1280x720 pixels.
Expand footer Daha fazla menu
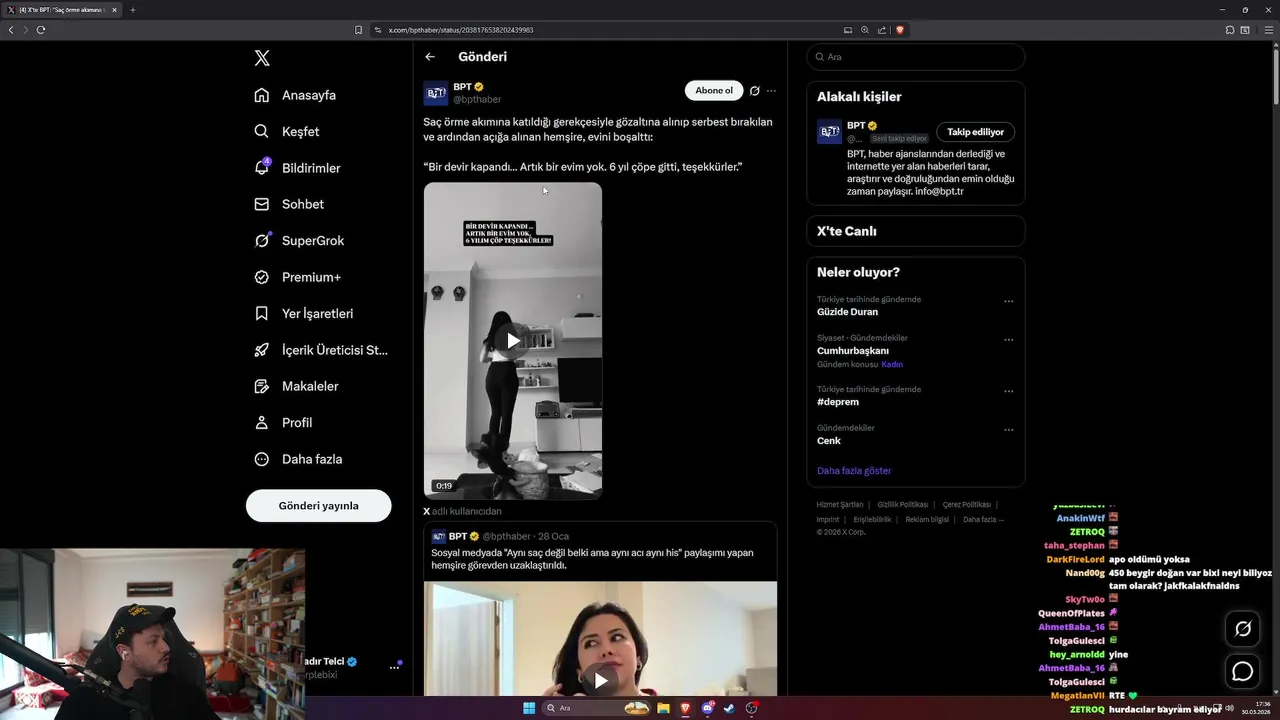coord(984,520)
